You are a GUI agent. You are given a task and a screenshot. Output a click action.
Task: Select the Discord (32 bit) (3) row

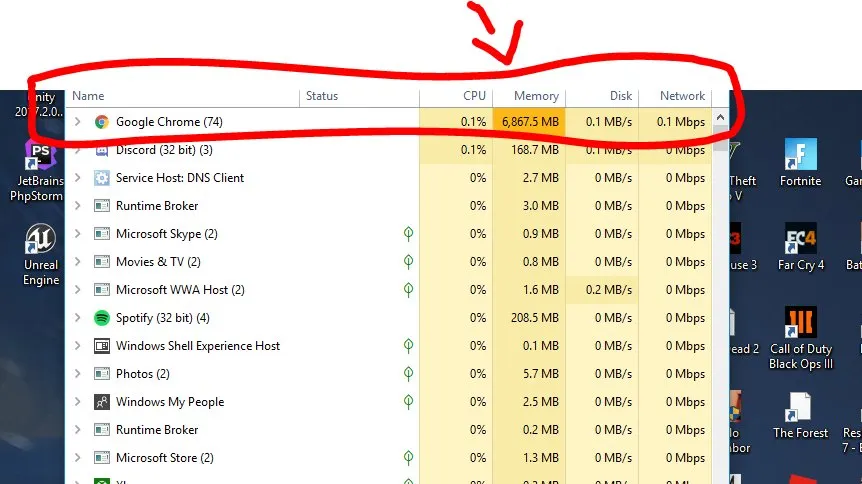point(389,150)
